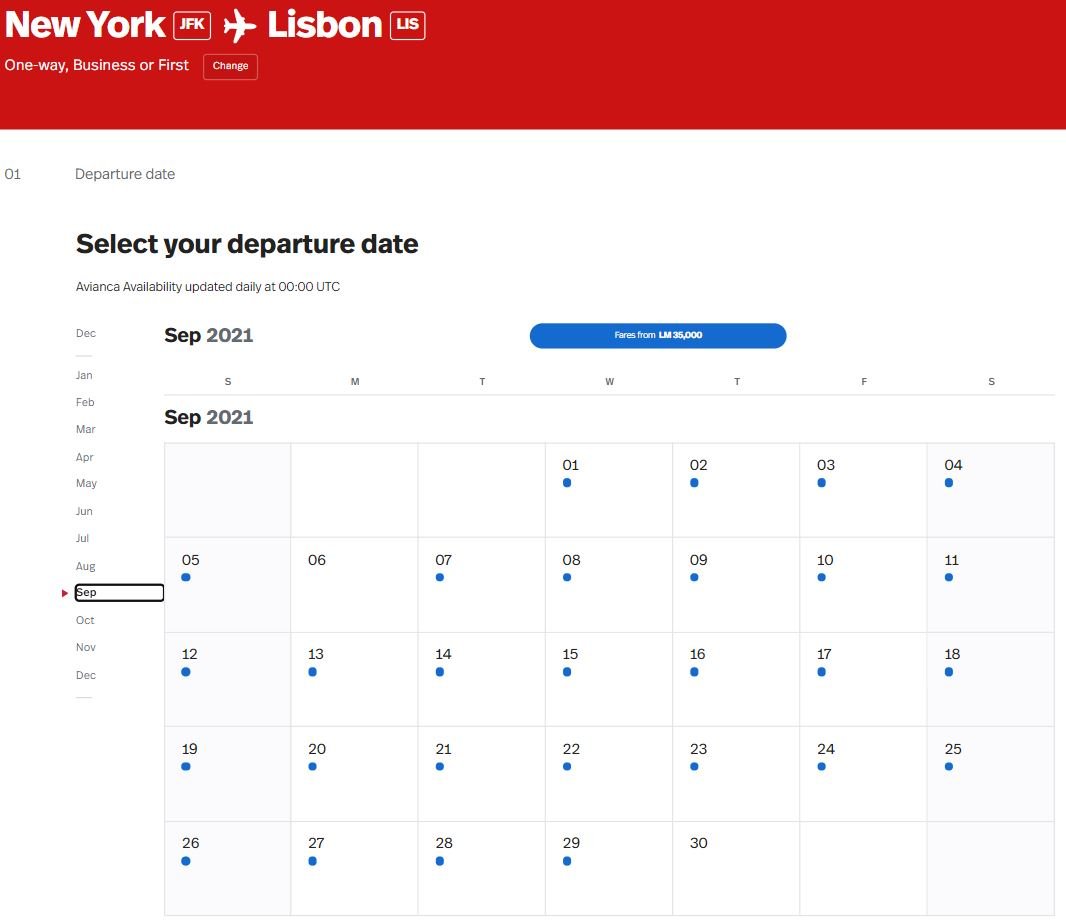Click the red arrow marker beside Sep
1066x924 pixels.
pos(65,594)
